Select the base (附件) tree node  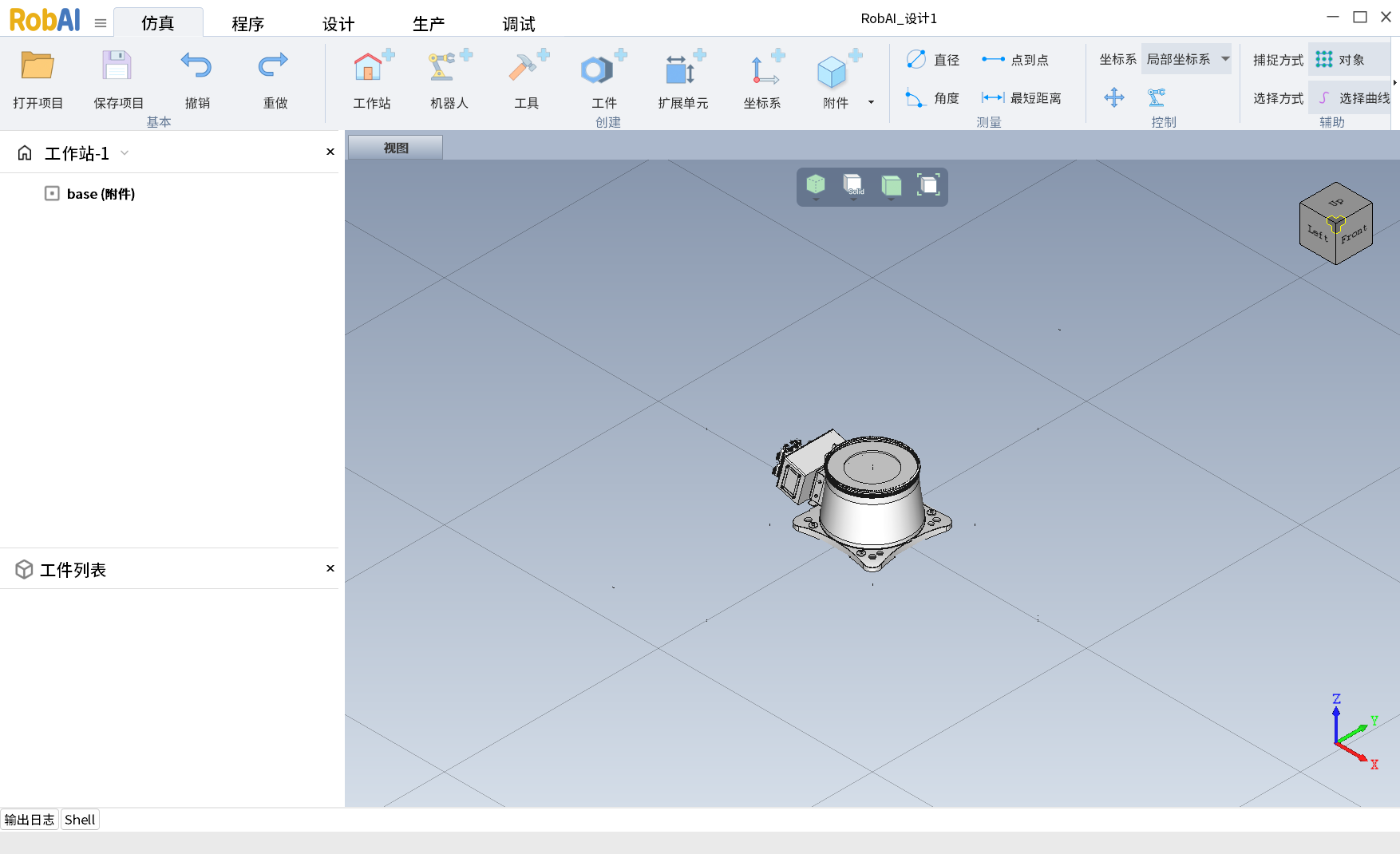tap(101, 194)
